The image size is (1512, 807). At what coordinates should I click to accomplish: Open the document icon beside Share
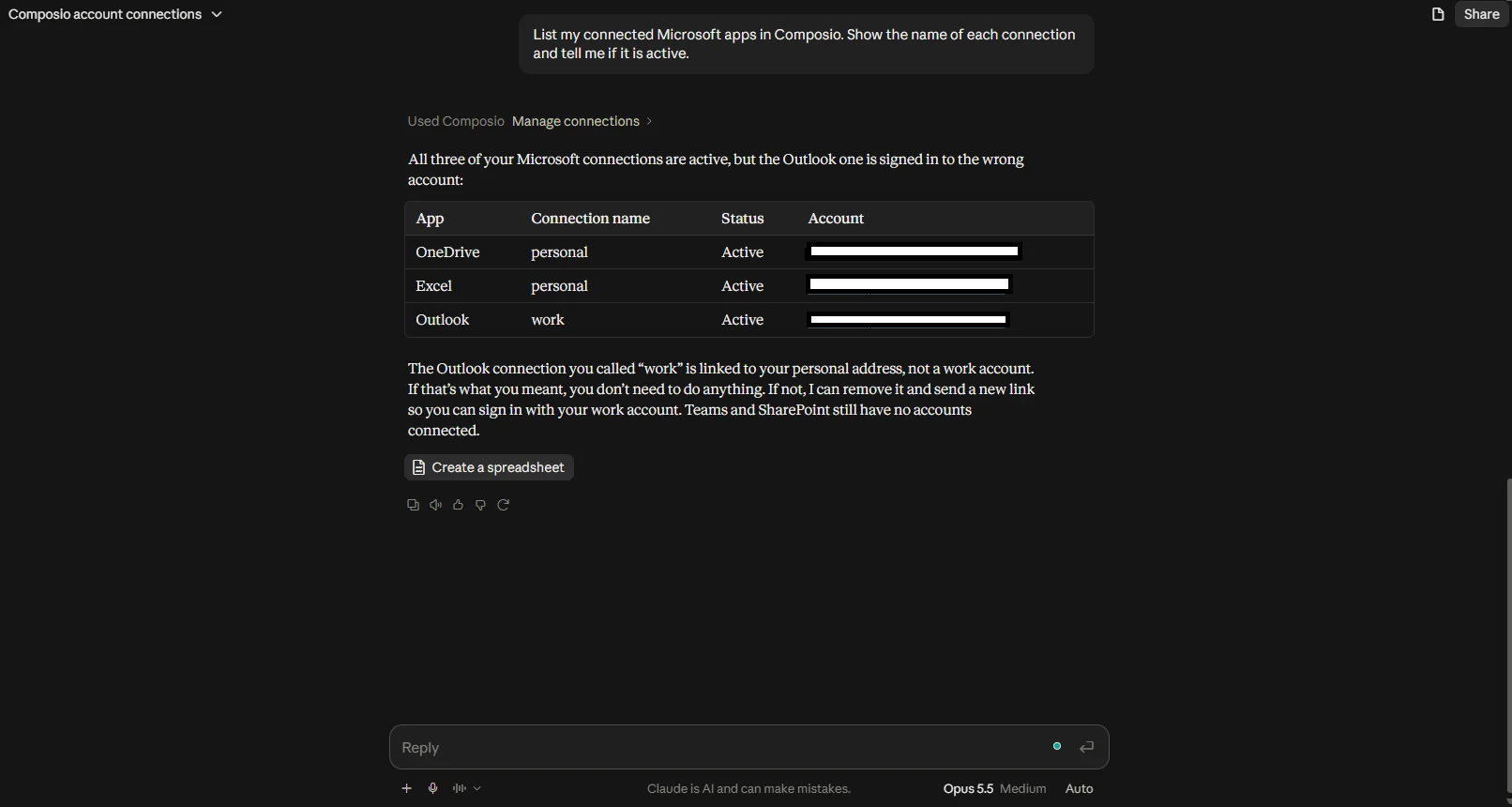coord(1437,14)
